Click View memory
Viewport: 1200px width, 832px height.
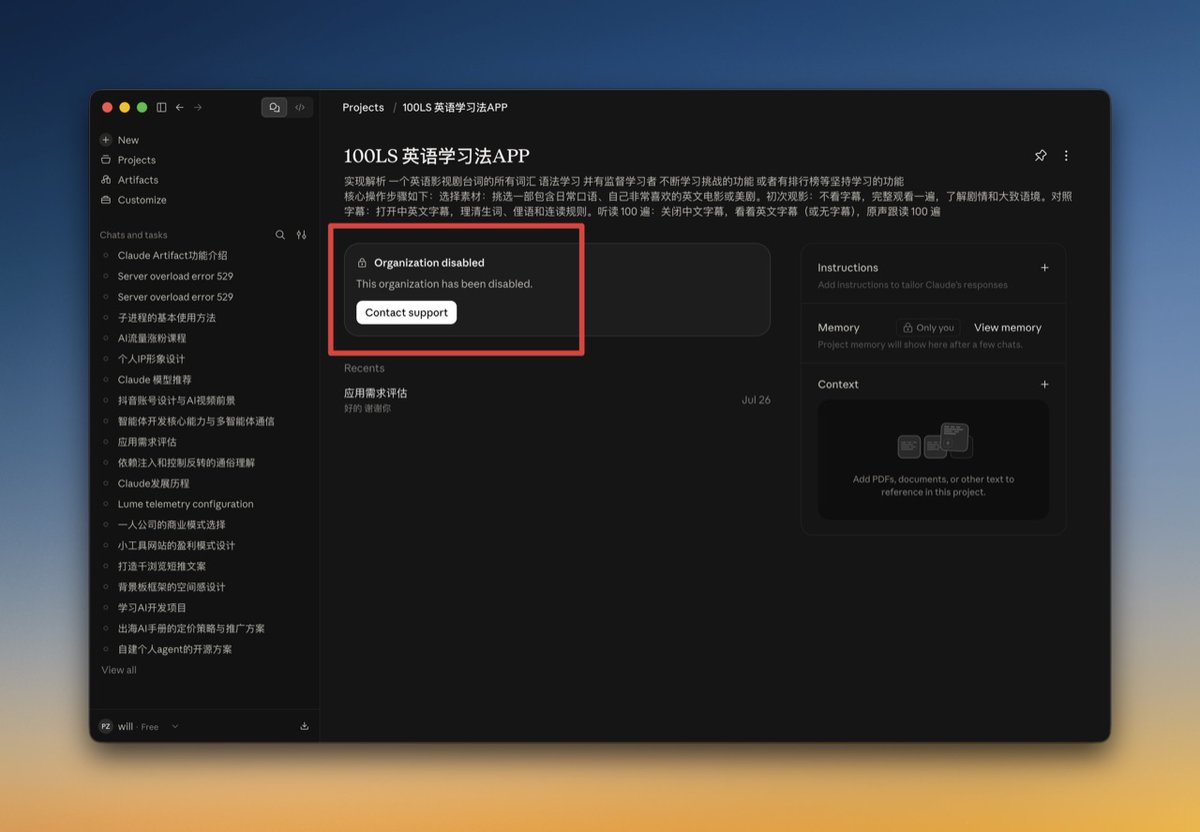pos(1008,328)
